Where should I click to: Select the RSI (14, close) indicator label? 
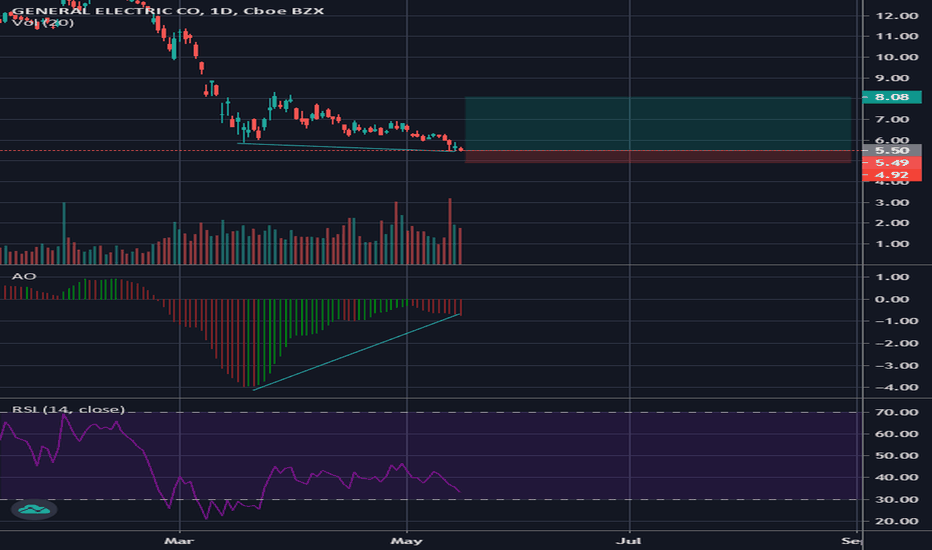[68, 409]
